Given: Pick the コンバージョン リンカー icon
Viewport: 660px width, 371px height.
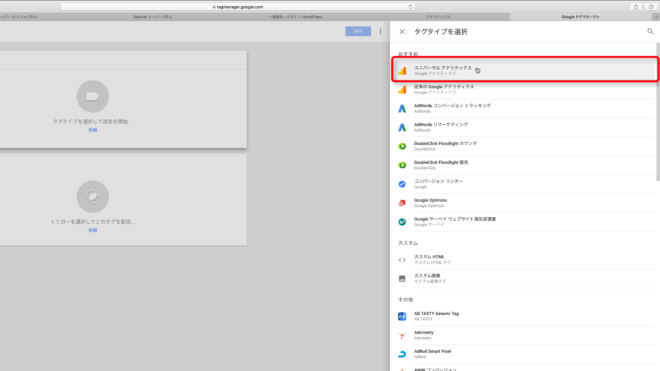Looking at the screenshot, I should 402,184.
